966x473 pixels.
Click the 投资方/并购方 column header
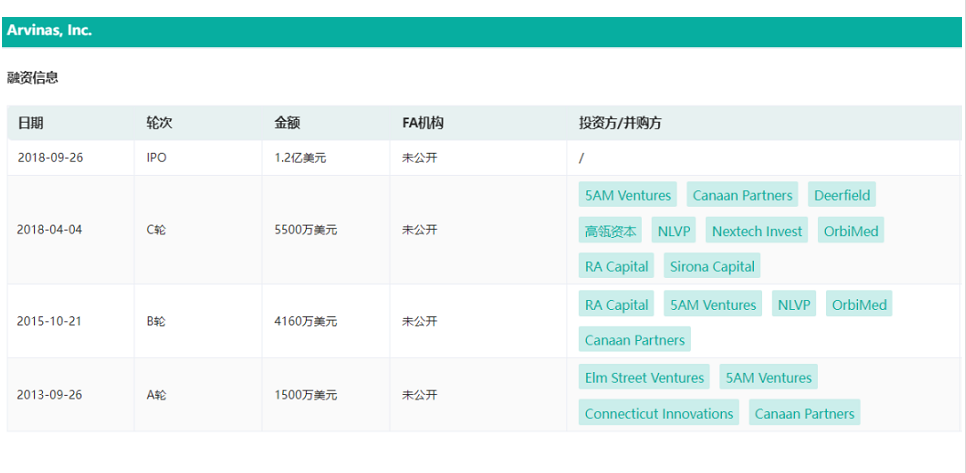(620, 123)
